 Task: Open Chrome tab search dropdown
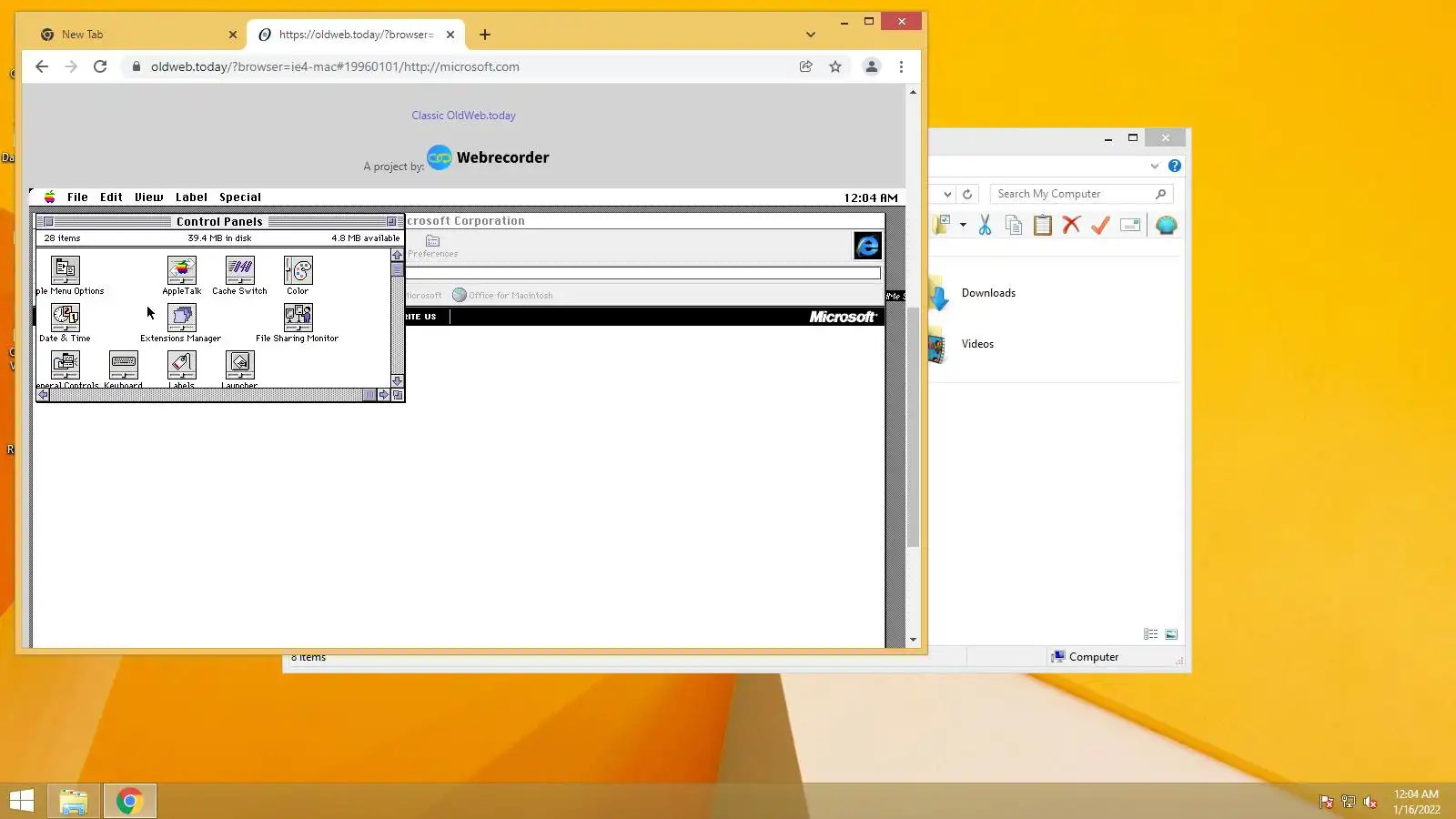(x=811, y=35)
